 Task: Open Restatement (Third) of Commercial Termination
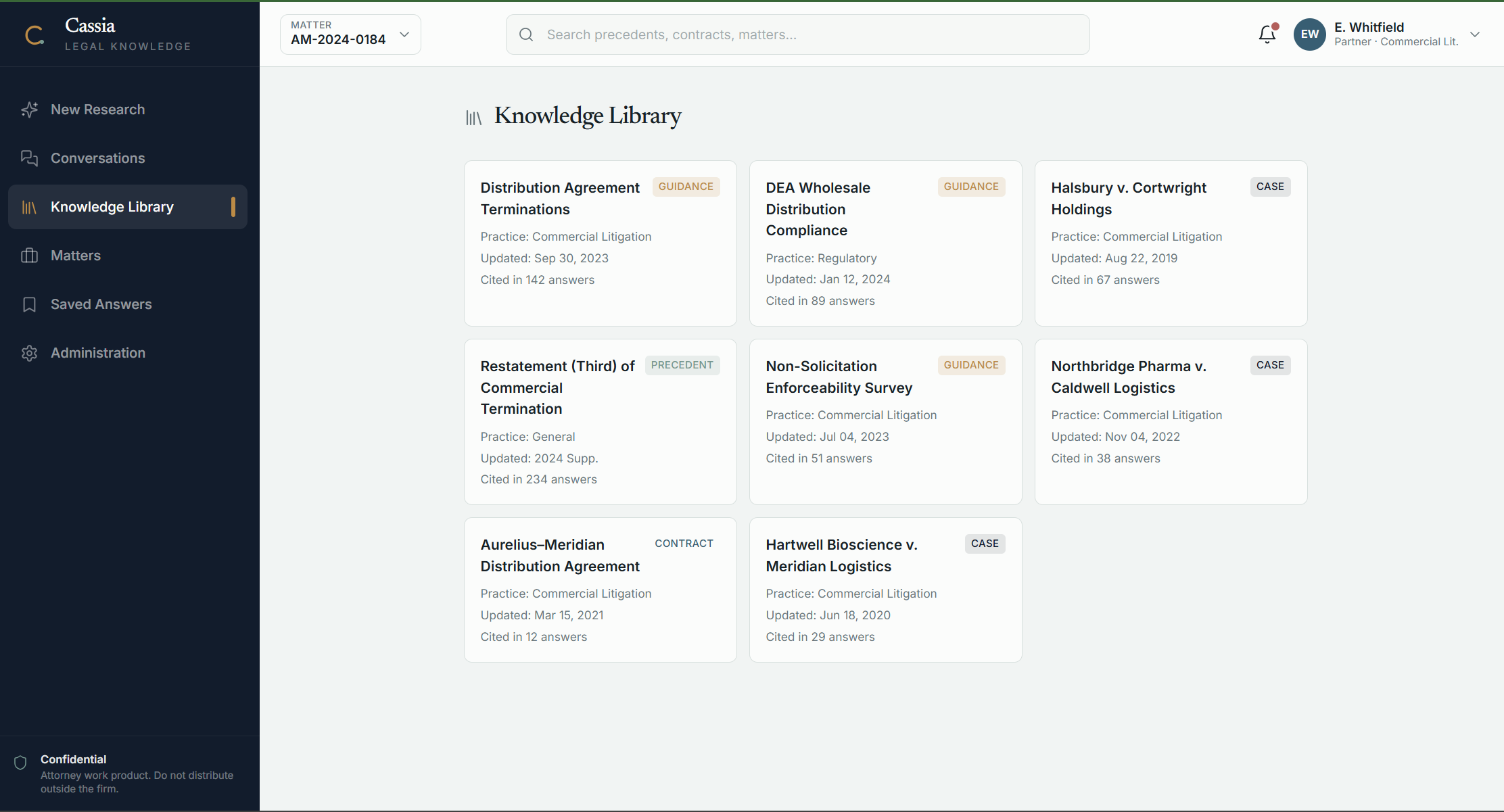pos(601,422)
